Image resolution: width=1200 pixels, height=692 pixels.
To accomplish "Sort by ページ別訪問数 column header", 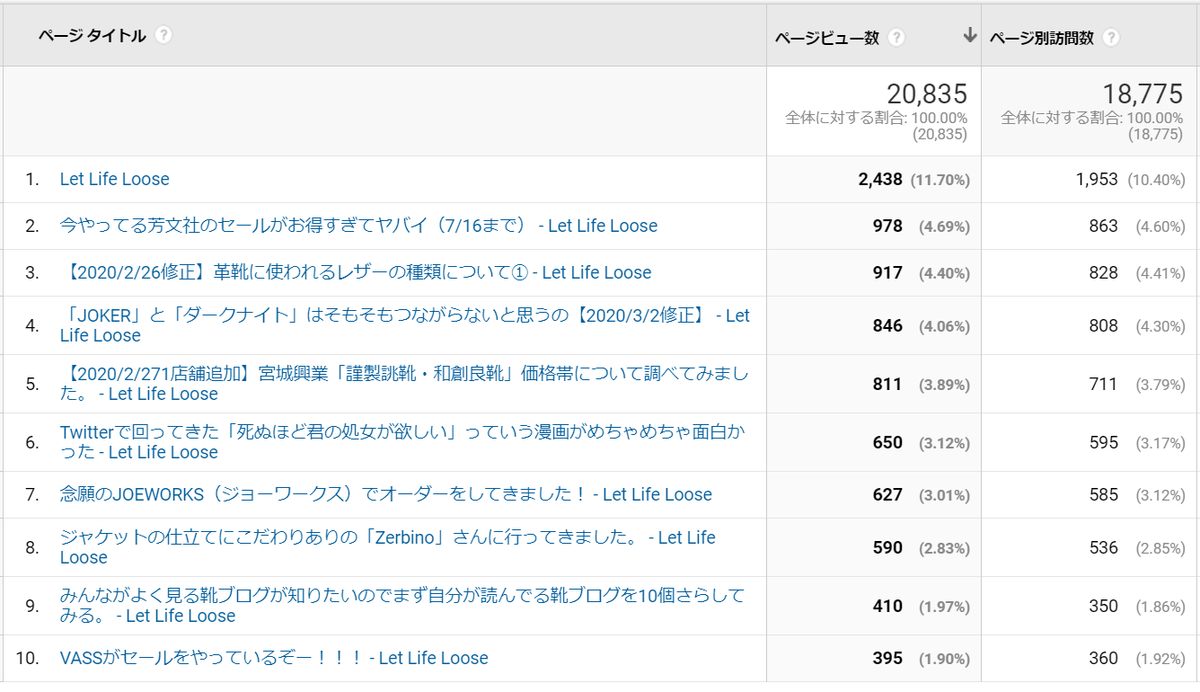I will [1042, 38].
